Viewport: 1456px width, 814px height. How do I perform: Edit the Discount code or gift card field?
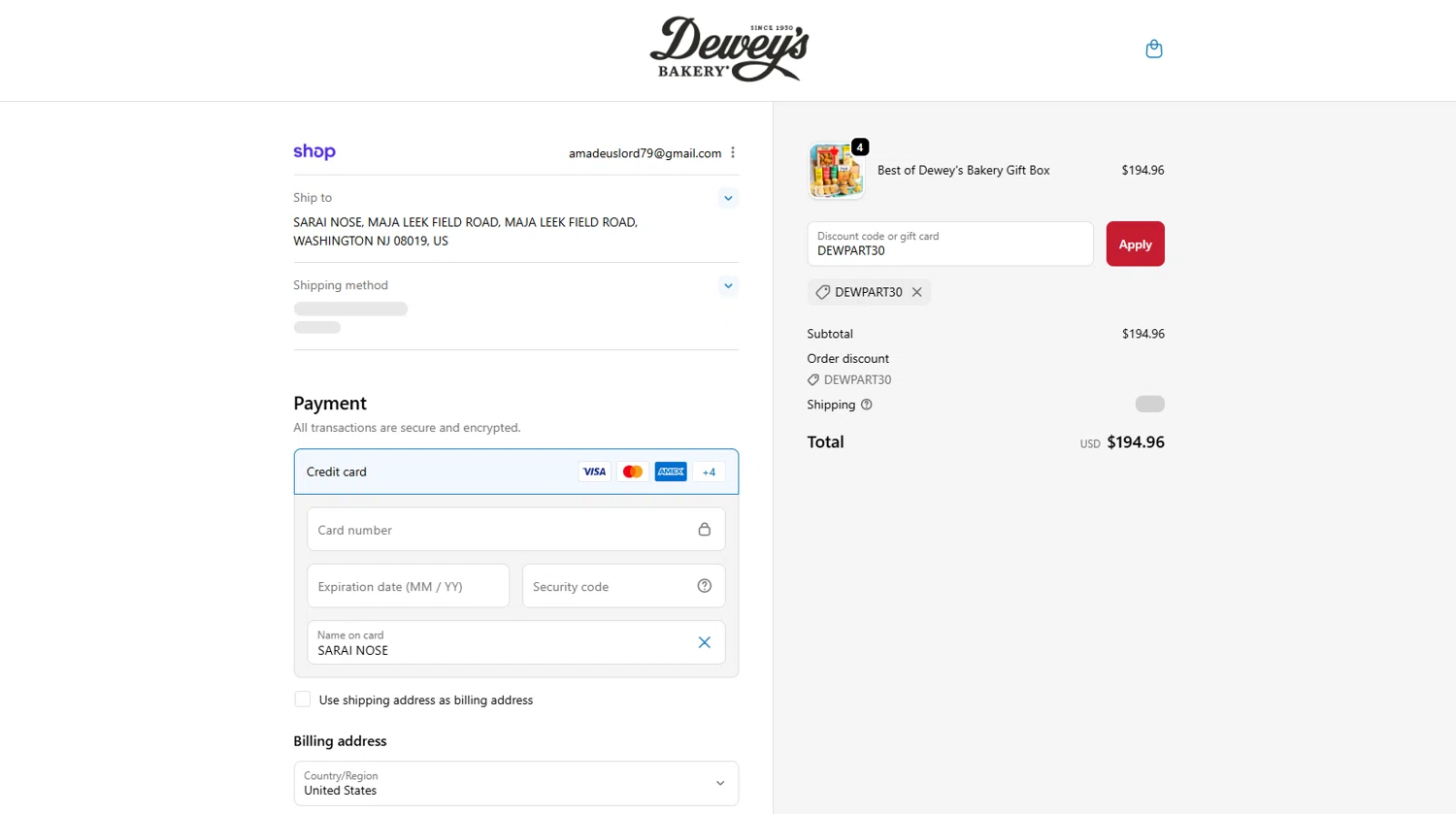pyautogui.click(x=950, y=244)
